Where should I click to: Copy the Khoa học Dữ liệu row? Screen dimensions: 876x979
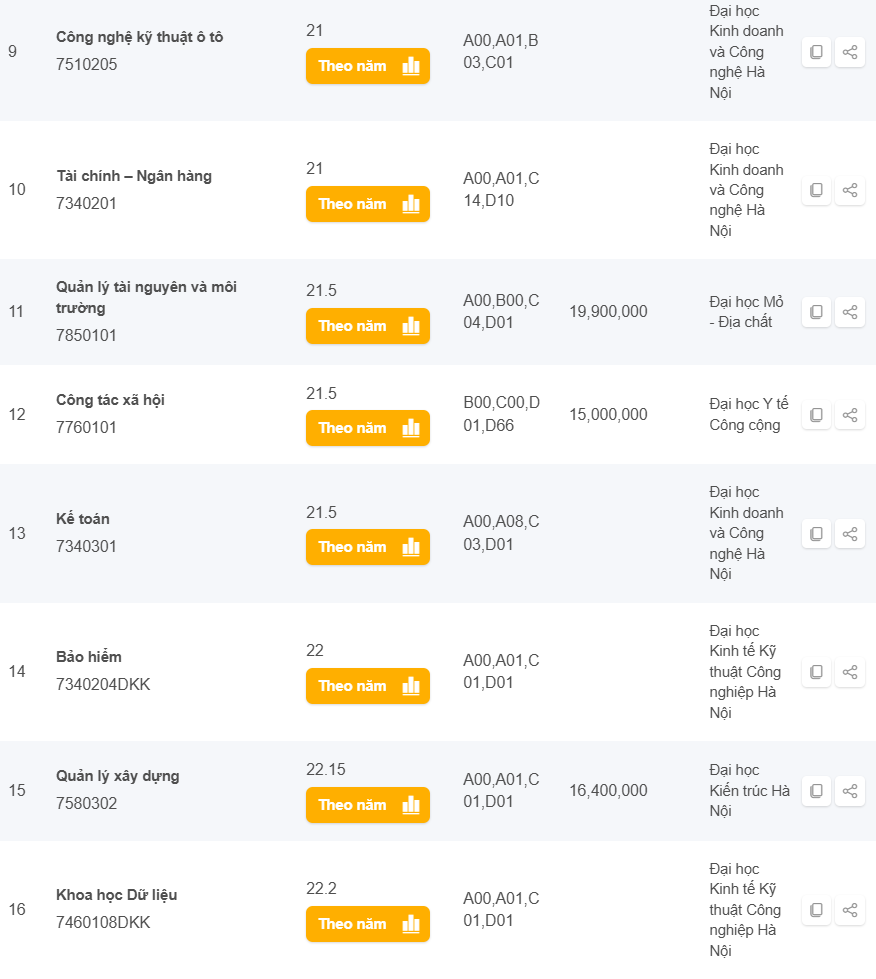tap(816, 910)
